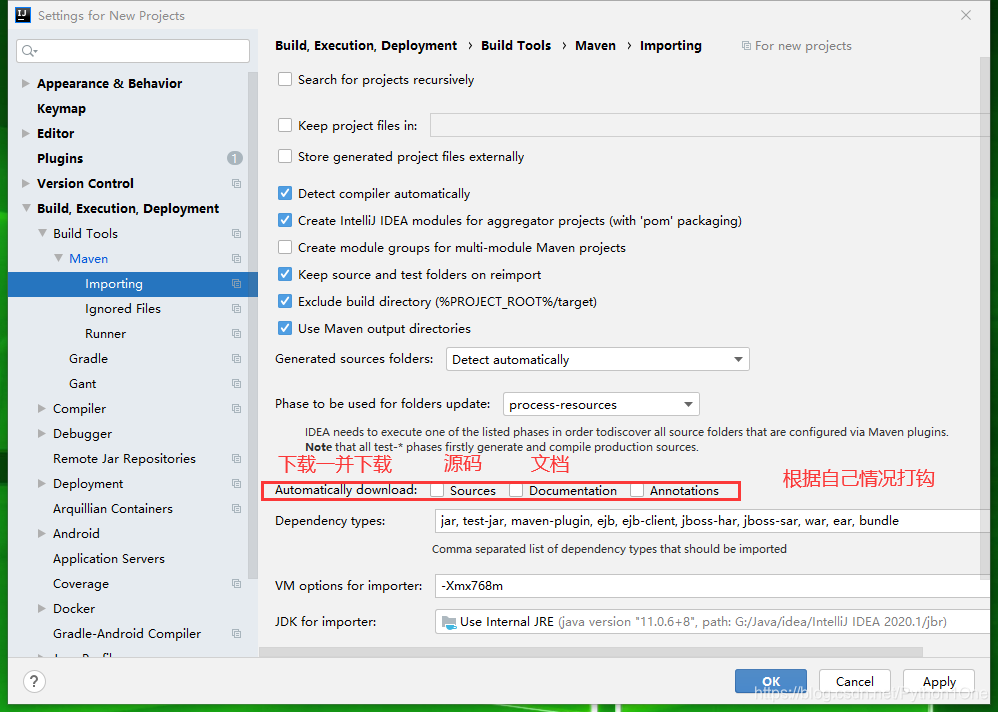Screen dimensions: 998x712
Task: Click project-level icon on Importing row
Action: click(x=237, y=284)
